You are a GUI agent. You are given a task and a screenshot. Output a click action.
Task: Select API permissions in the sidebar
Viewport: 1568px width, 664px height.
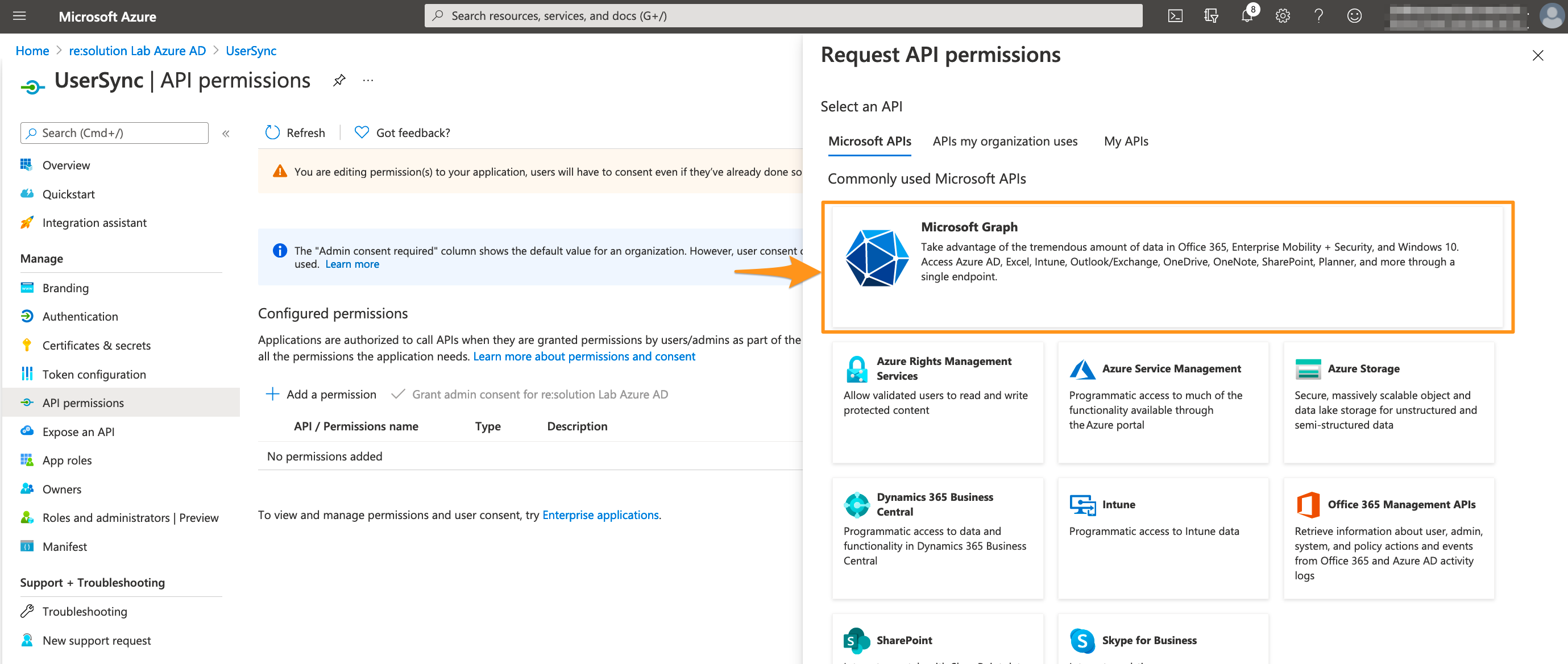point(121,402)
